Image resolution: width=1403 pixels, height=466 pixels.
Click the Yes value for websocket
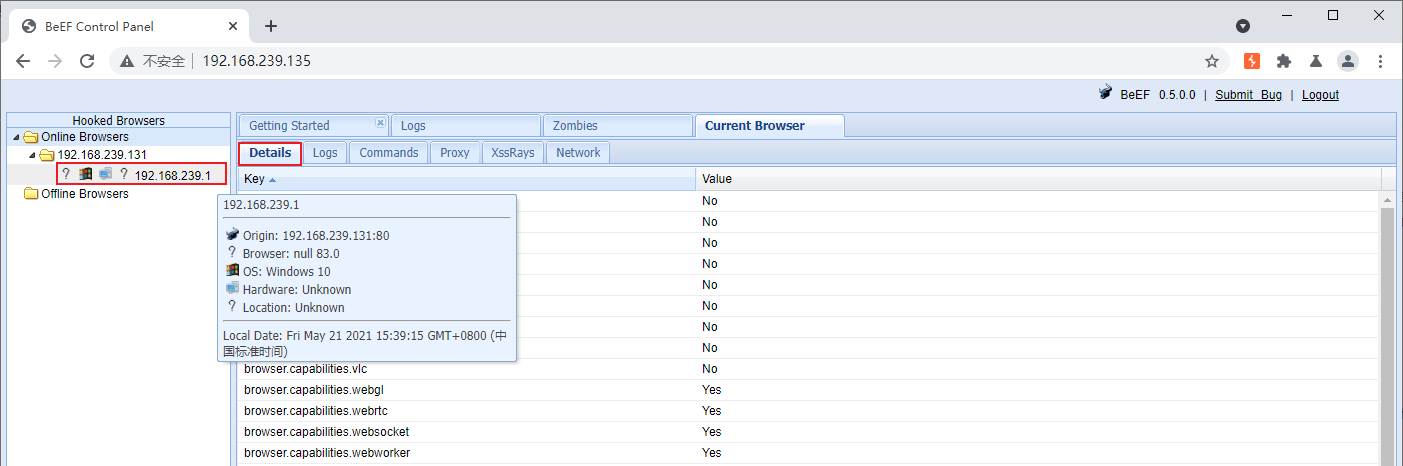pos(711,432)
